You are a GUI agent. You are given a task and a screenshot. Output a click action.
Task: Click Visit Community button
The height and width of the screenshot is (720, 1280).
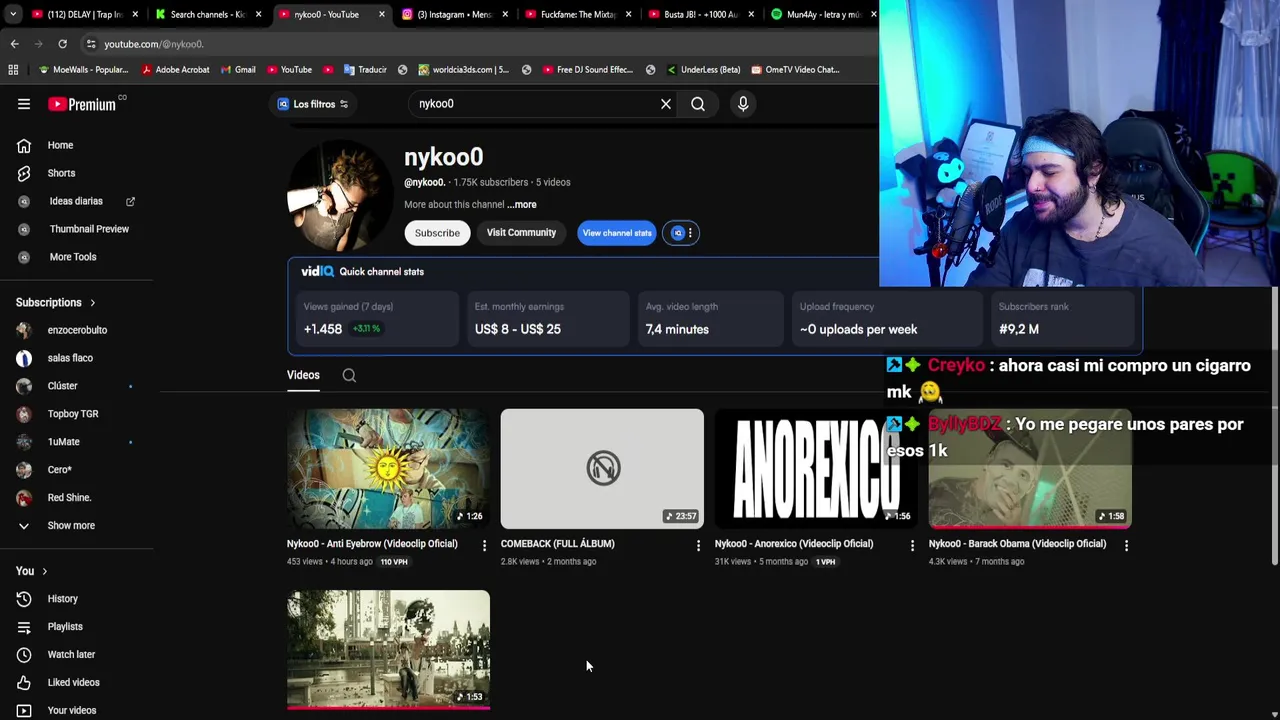pos(521,233)
